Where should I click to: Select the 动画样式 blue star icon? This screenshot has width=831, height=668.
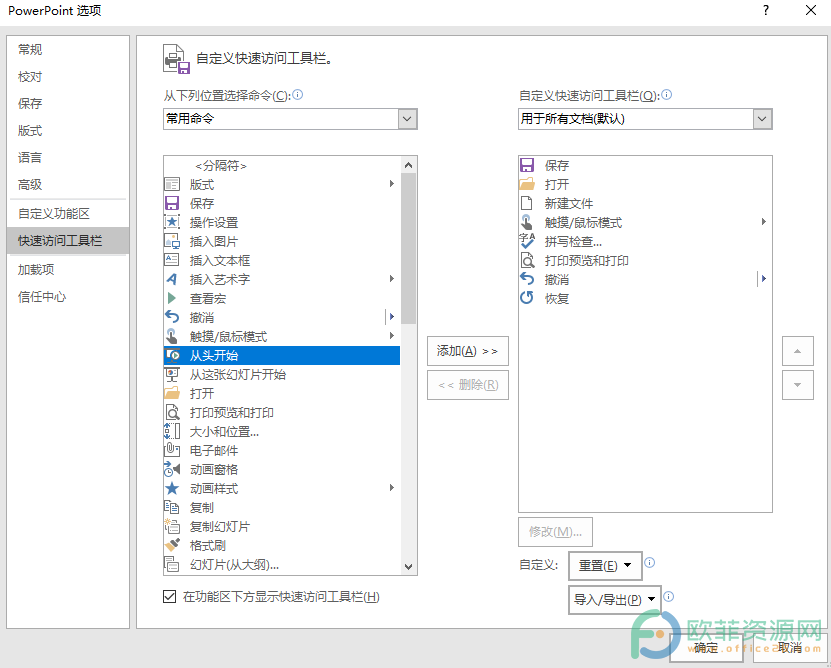click(x=172, y=488)
